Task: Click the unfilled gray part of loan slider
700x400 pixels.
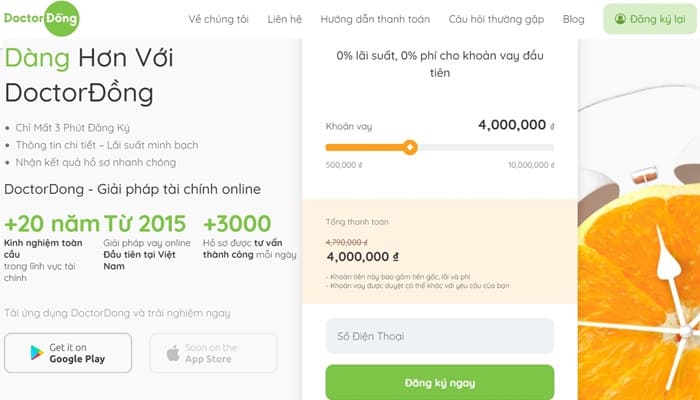Action: (x=485, y=147)
